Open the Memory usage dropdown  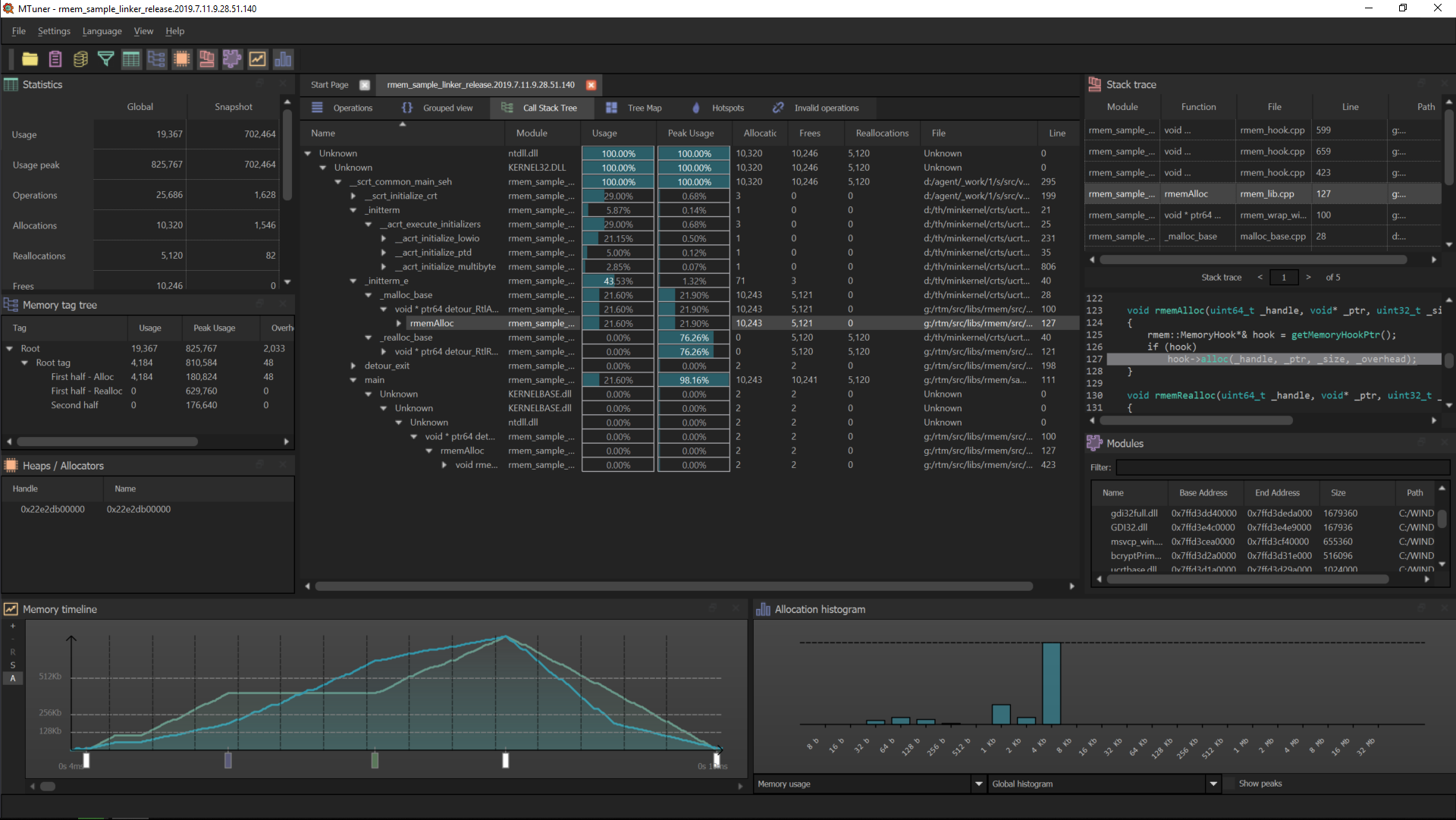point(978,784)
